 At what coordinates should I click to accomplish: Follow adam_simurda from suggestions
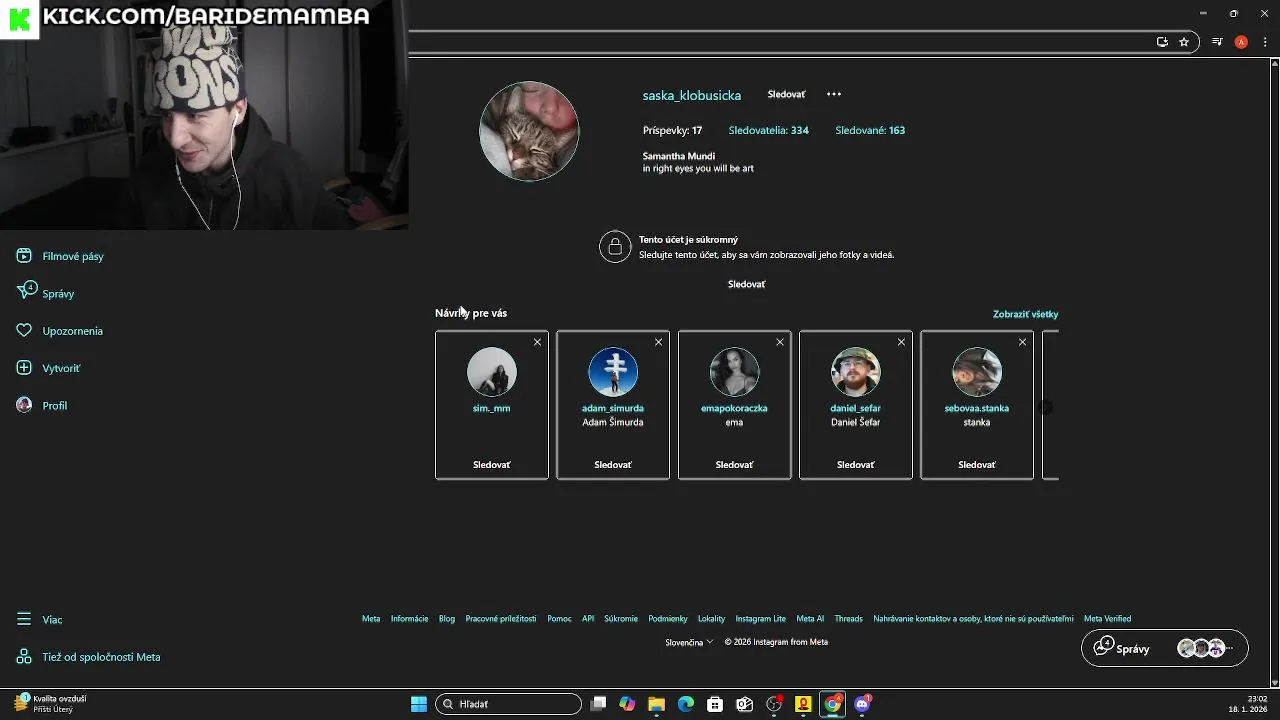613,465
